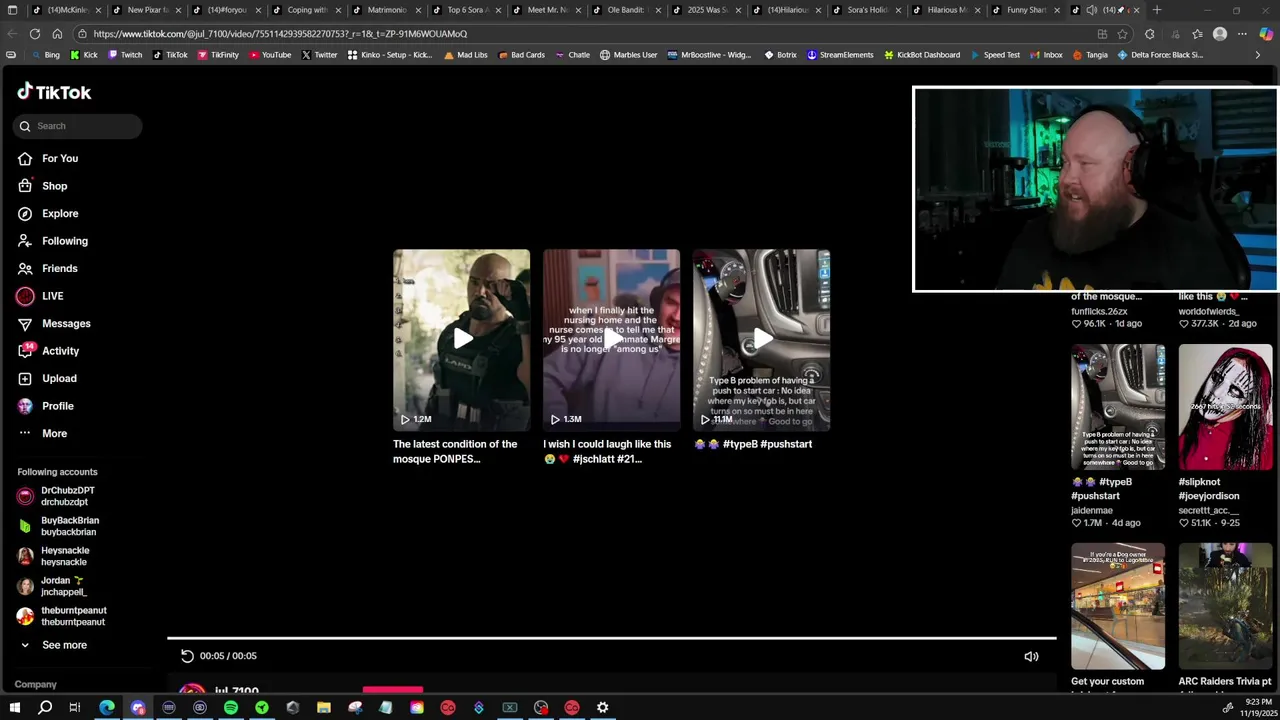Image resolution: width=1280 pixels, height=720 pixels.
Task: Click the jaidenmae author name
Action: 1091,510
